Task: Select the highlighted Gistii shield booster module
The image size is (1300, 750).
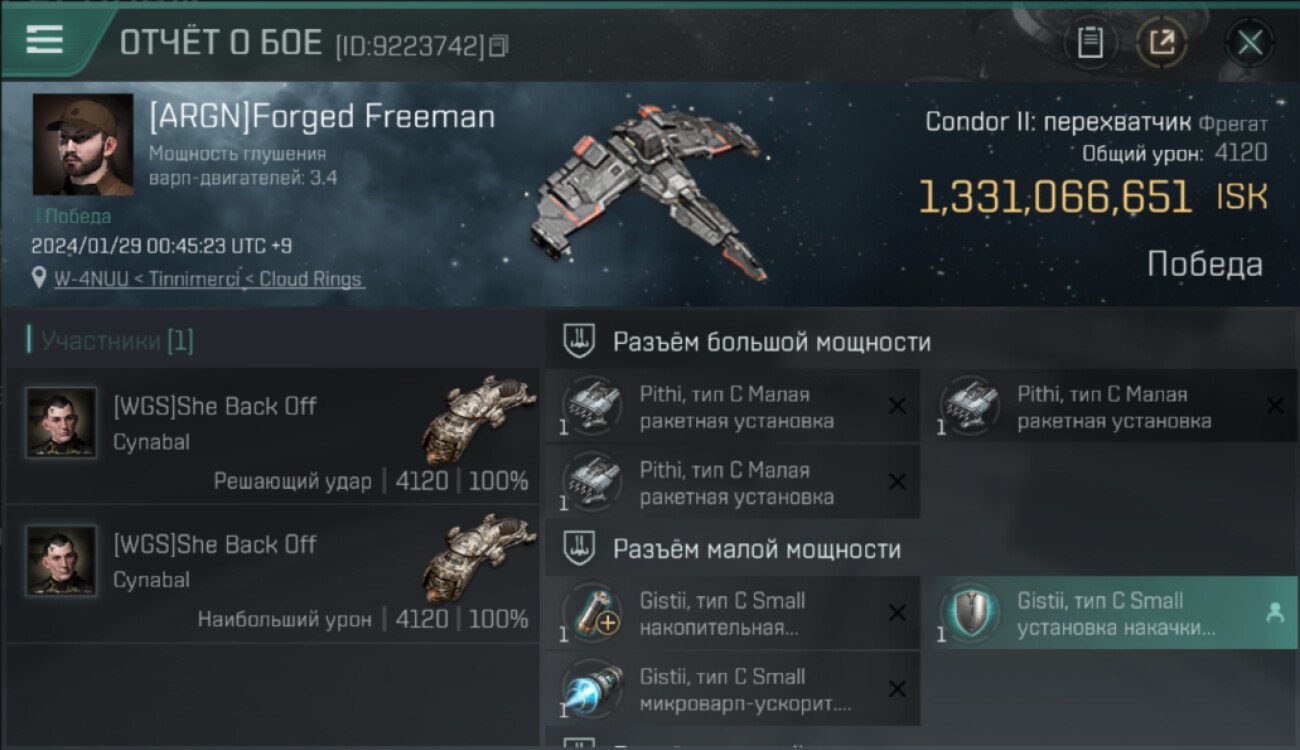Action: [1110, 613]
